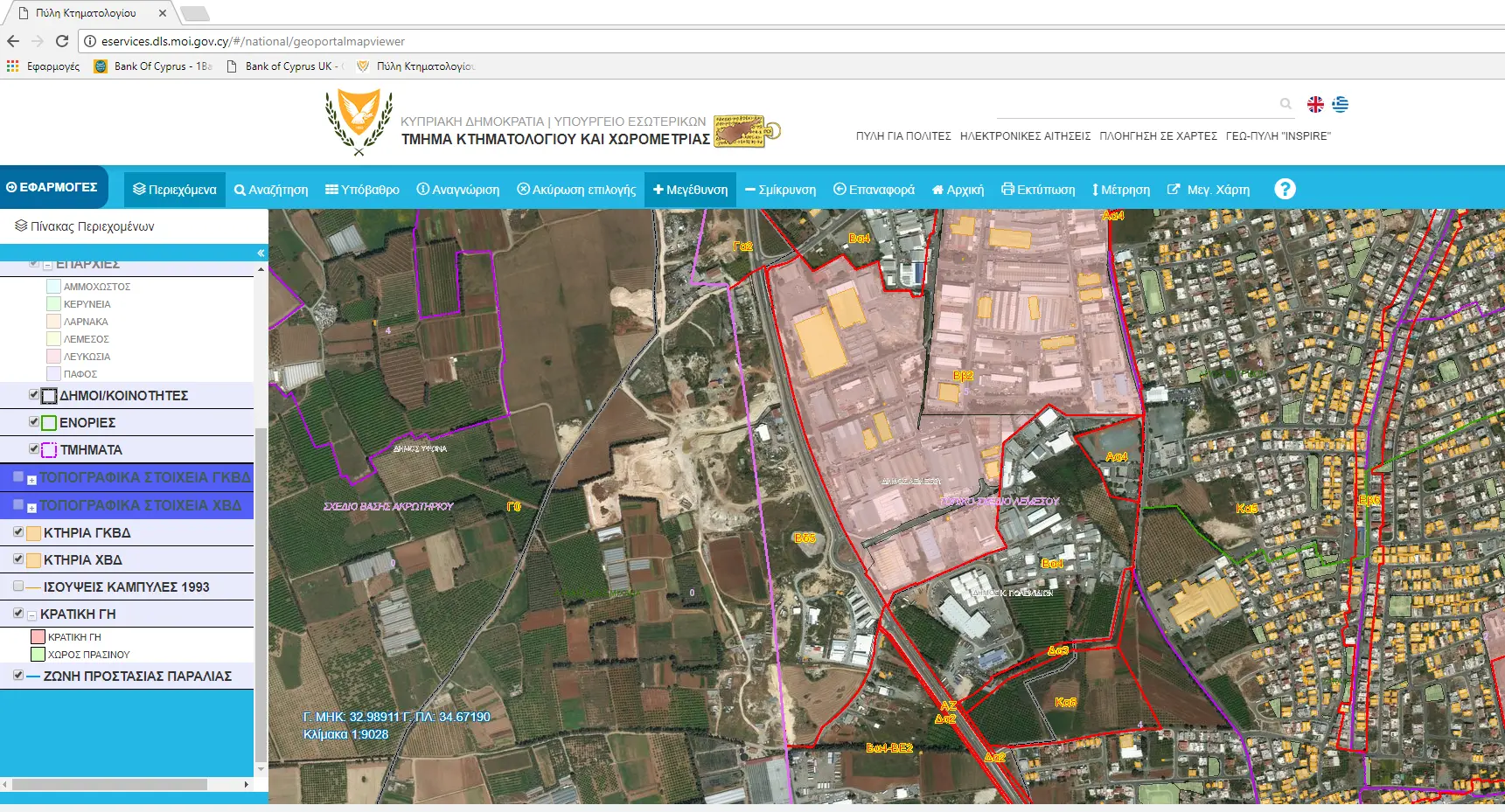Collapse the contents side panel arrows
This screenshot has height=812, width=1505.
(x=260, y=253)
